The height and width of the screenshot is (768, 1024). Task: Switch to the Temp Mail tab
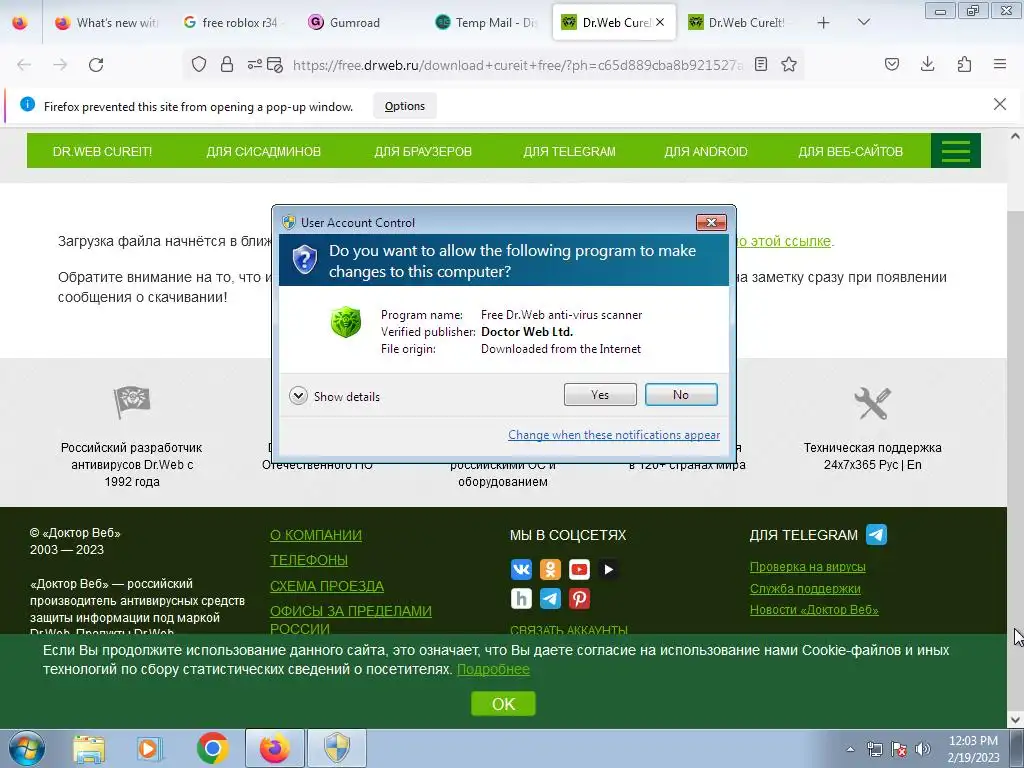(x=485, y=22)
